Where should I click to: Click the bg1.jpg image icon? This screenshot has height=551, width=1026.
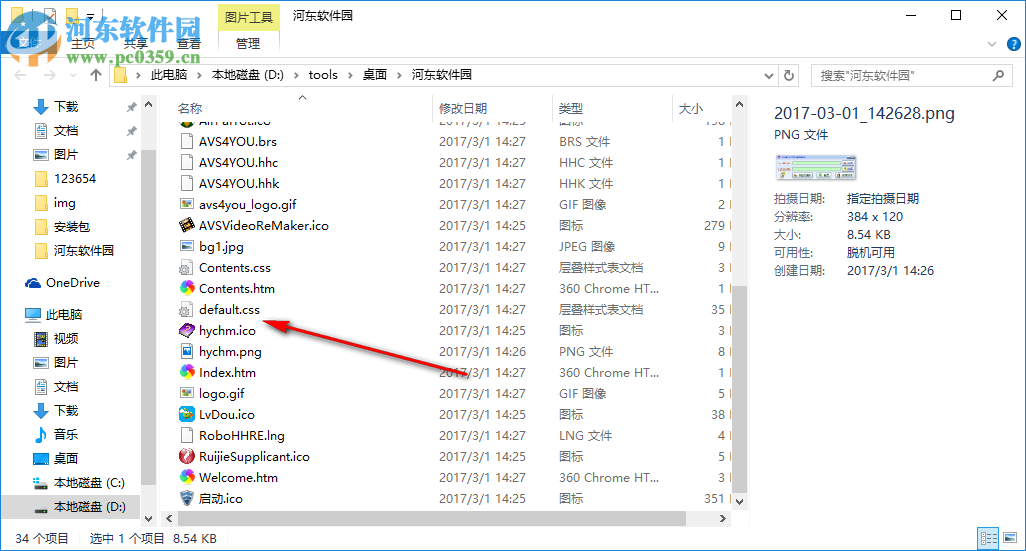186,246
